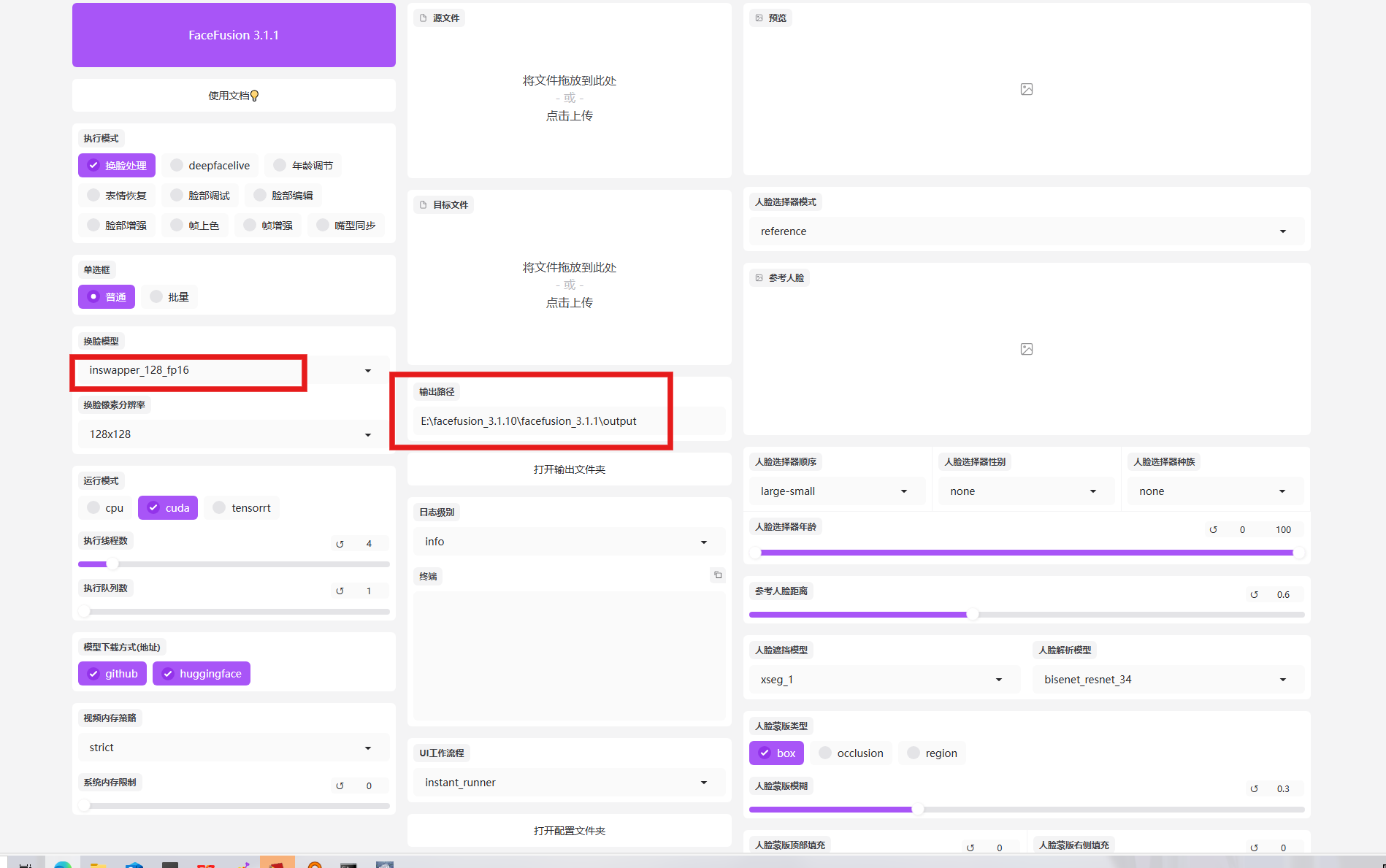Enable the tensorrt run mode
This screenshot has height=868, width=1386.
pos(242,508)
